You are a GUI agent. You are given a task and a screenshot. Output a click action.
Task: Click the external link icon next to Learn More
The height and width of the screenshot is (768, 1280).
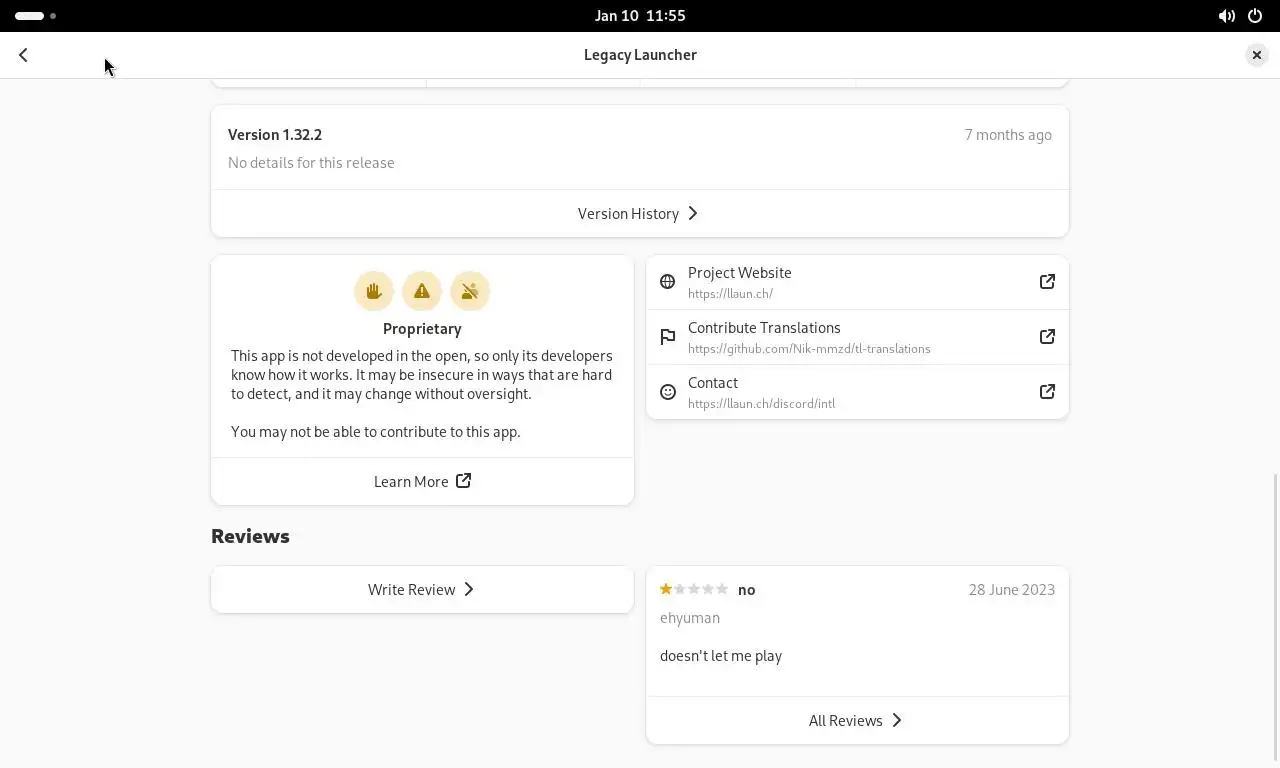click(x=464, y=481)
